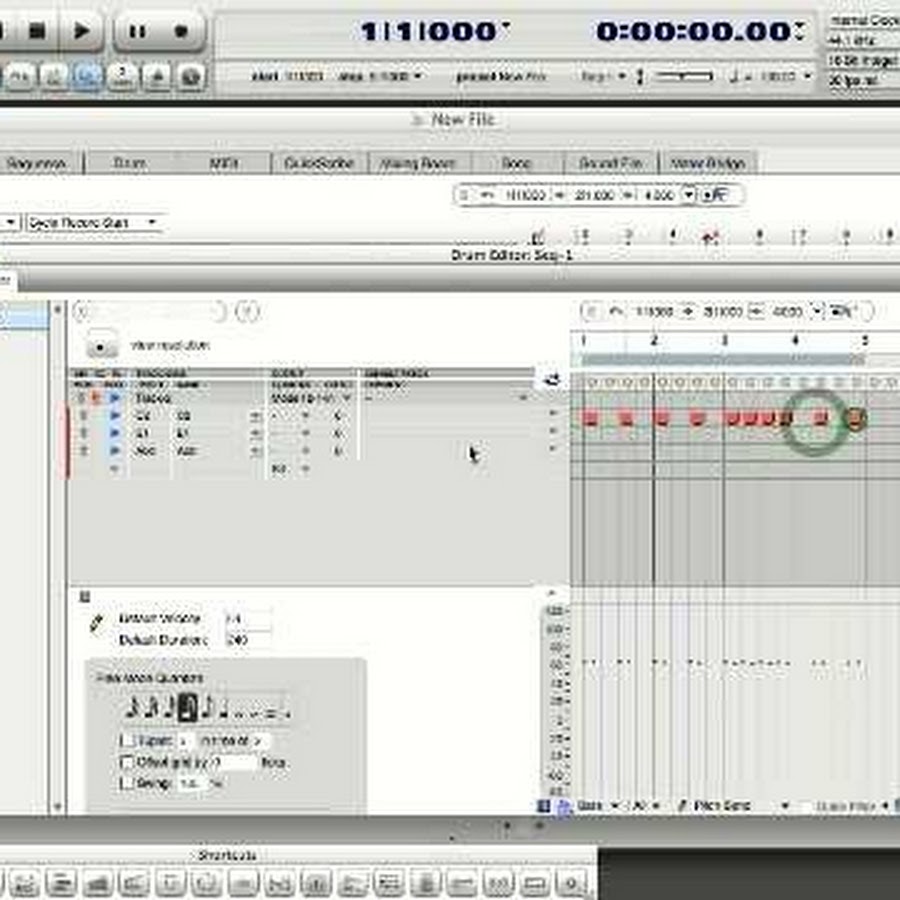Click the Drum Editor search field
The height and width of the screenshot is (900, 900).
click(x=151, y=312)
